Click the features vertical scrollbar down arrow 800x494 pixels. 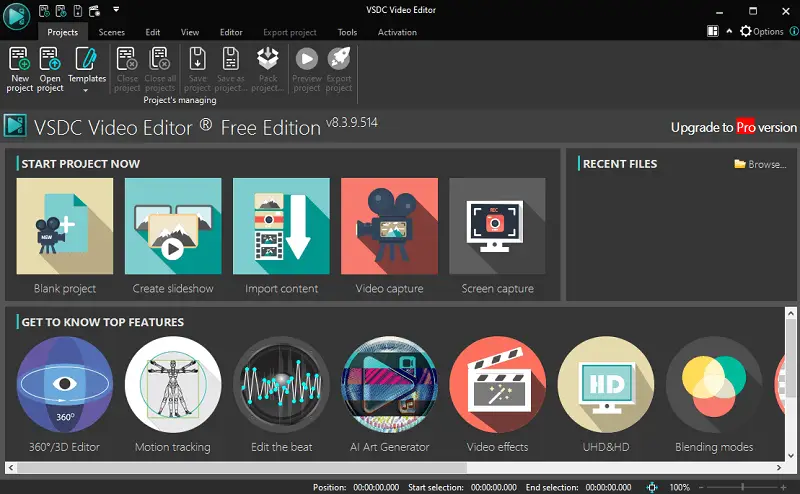791,456
